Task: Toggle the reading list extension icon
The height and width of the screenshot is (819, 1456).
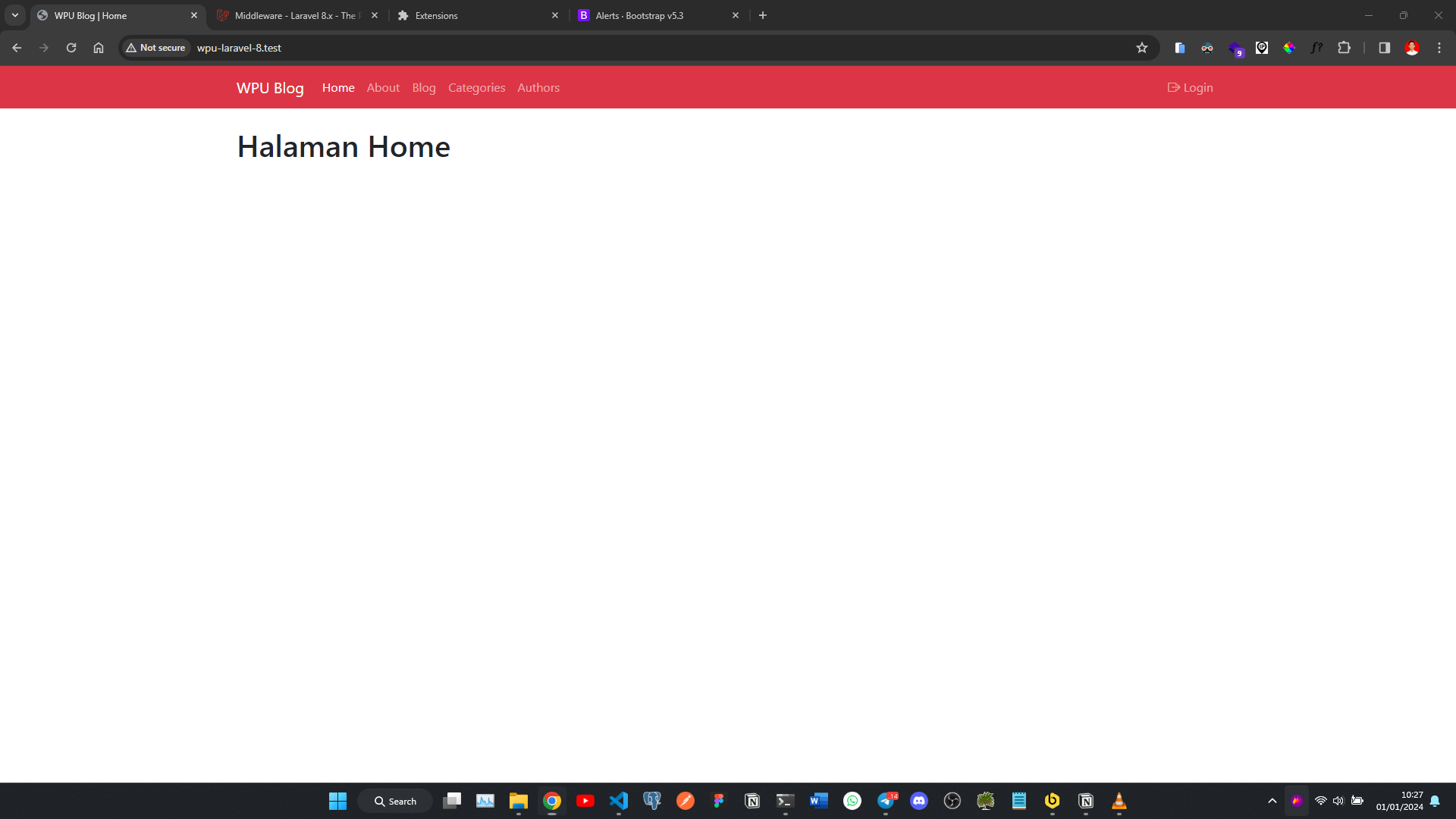Action: tap(1180, 47)
